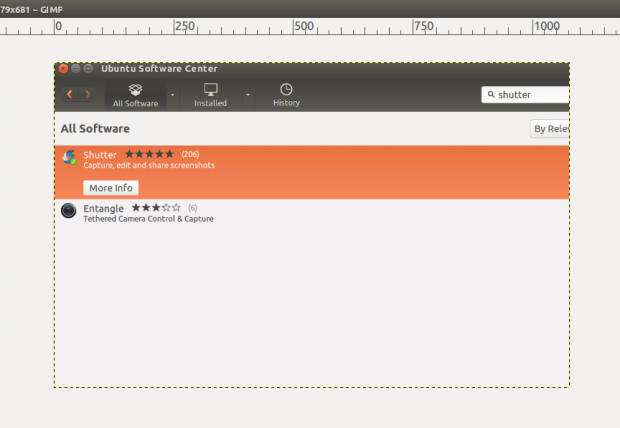
Task: Click the back arrow in Software Center
Action: tap(70, 94)
